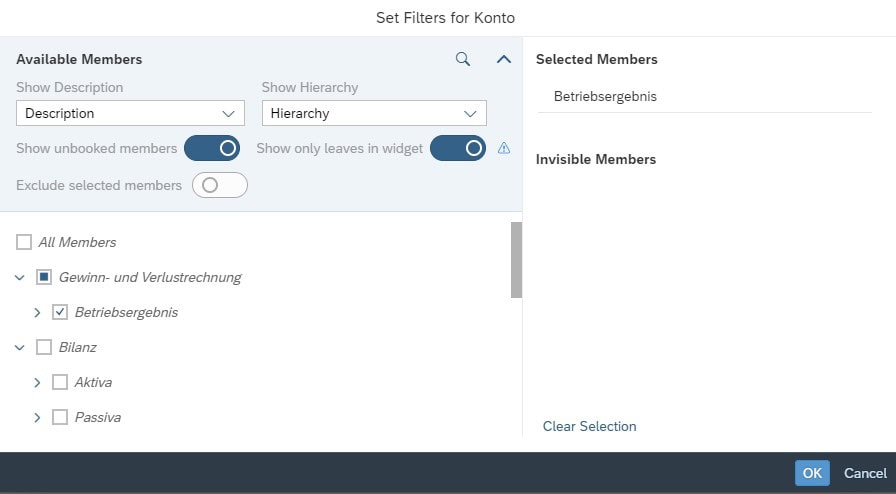Enable Exclude selected members switch
This screenshot has height=494, width=896.
coord(219,185)
